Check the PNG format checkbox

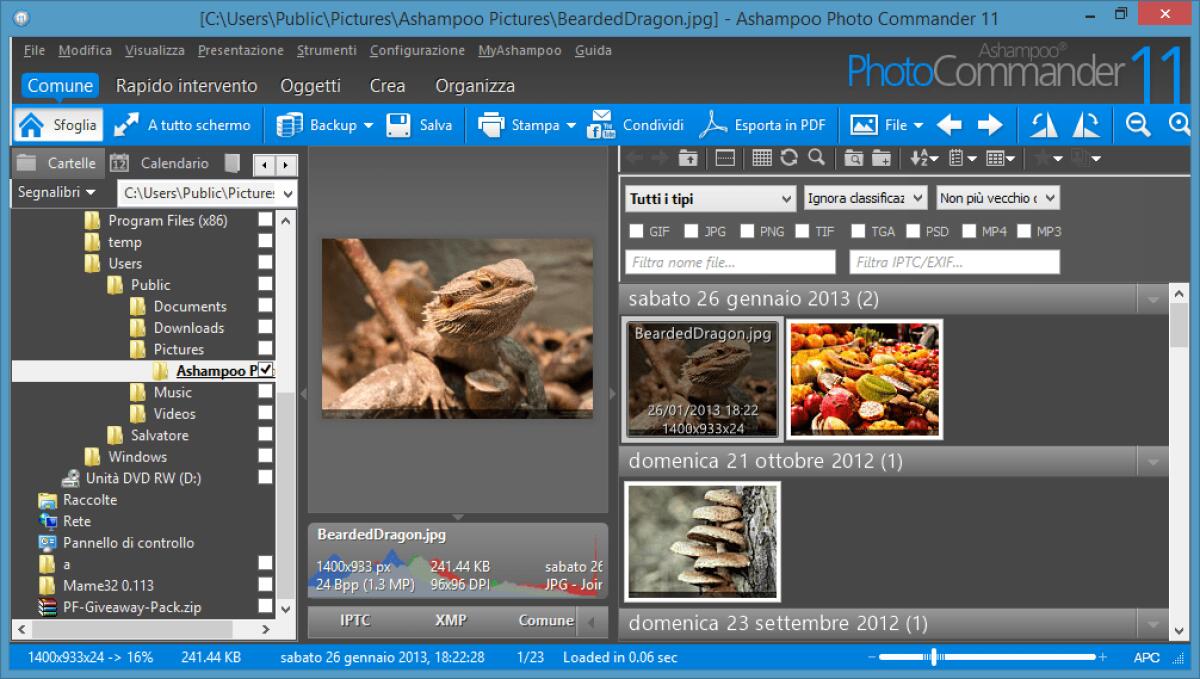click(x=745, y=230)
